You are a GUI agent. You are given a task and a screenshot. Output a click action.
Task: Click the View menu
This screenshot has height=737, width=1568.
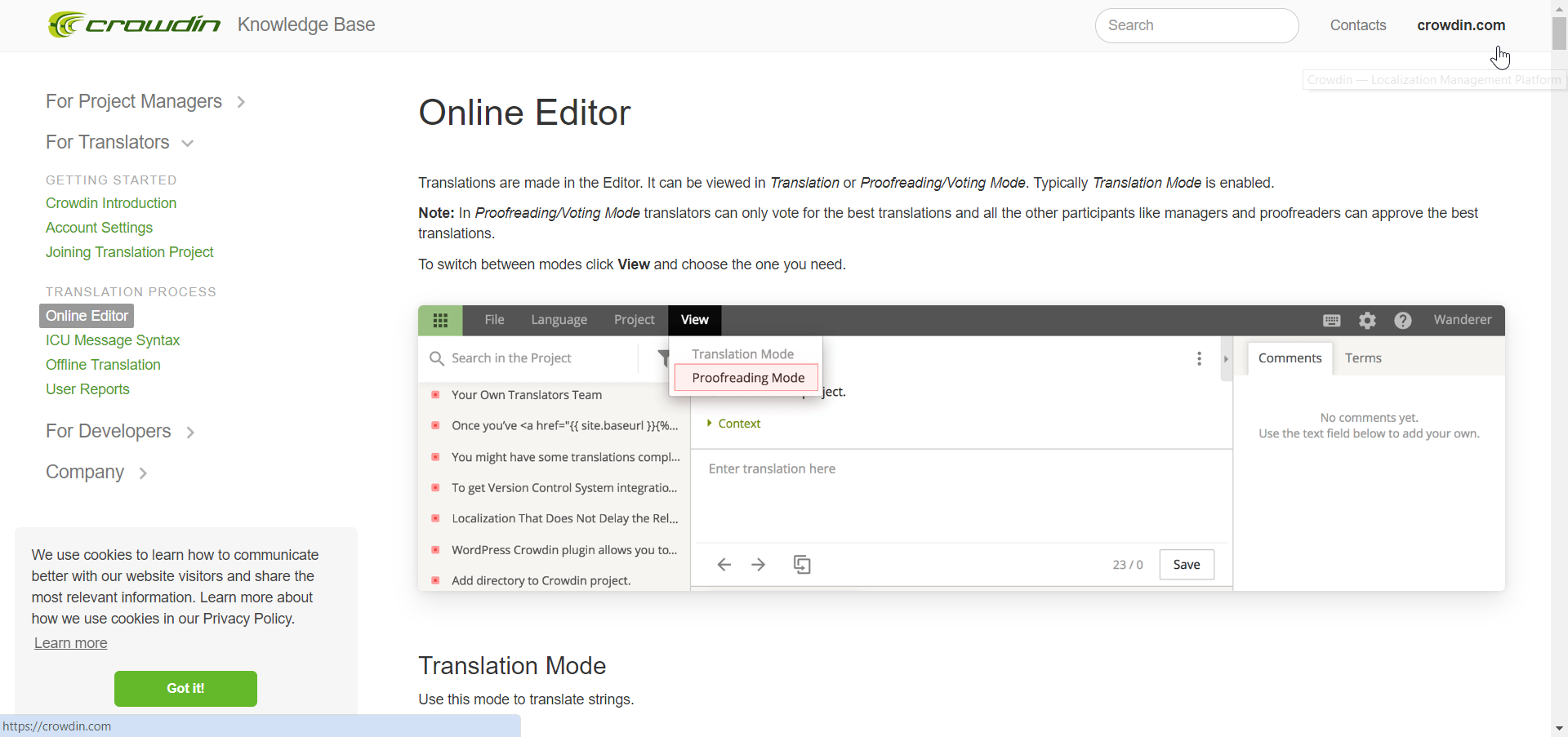click(x=694, y=320)
